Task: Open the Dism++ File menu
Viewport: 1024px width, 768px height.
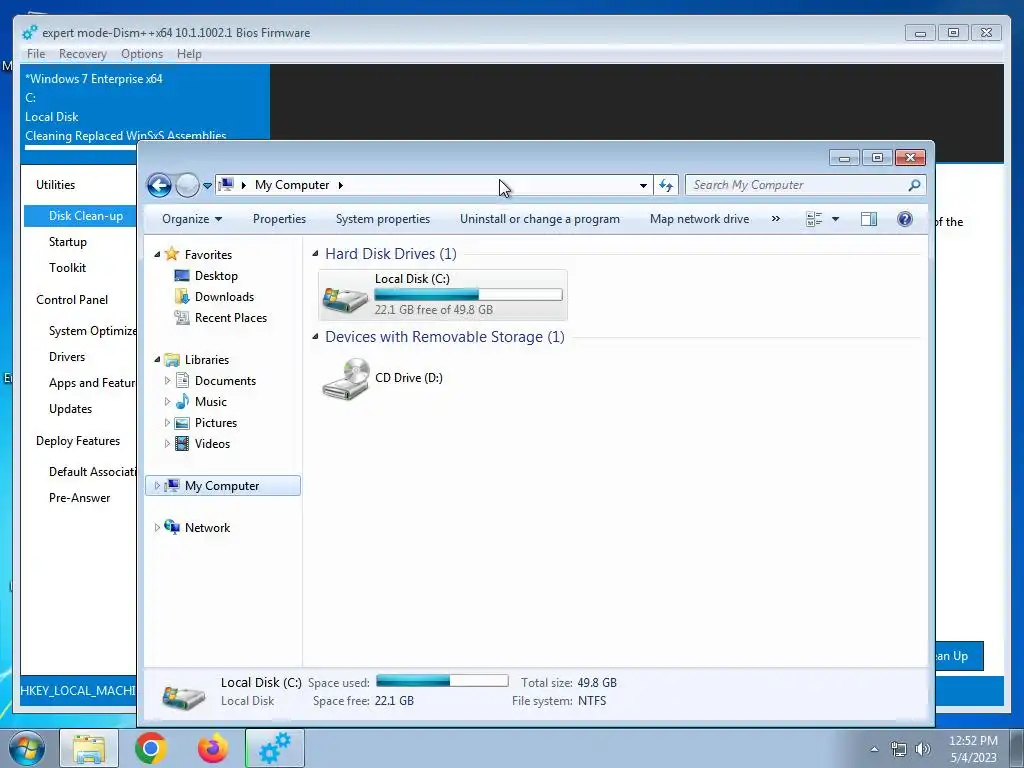Action: [x=36, y=54]
